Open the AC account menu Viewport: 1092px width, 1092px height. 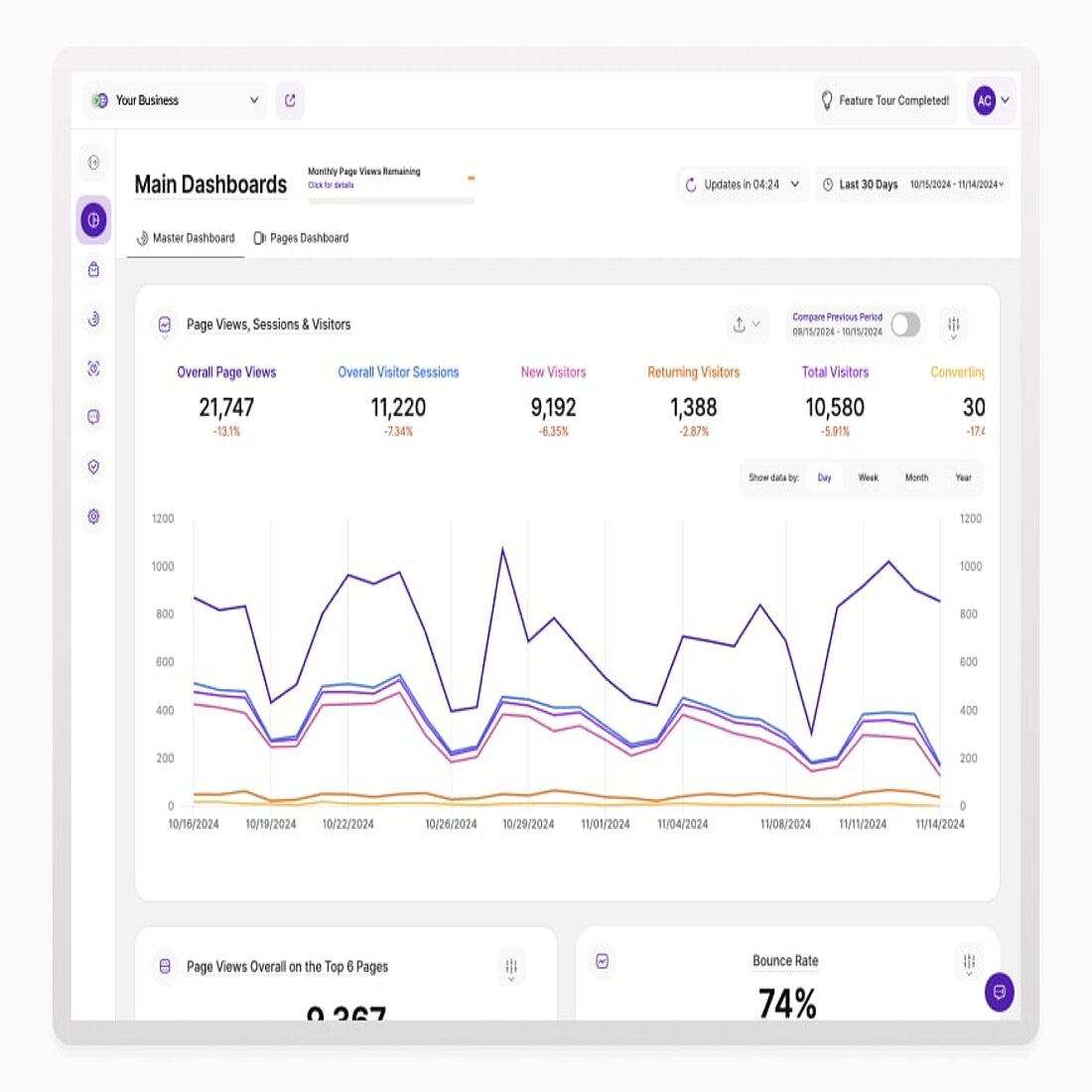click(x=990, y=100)
